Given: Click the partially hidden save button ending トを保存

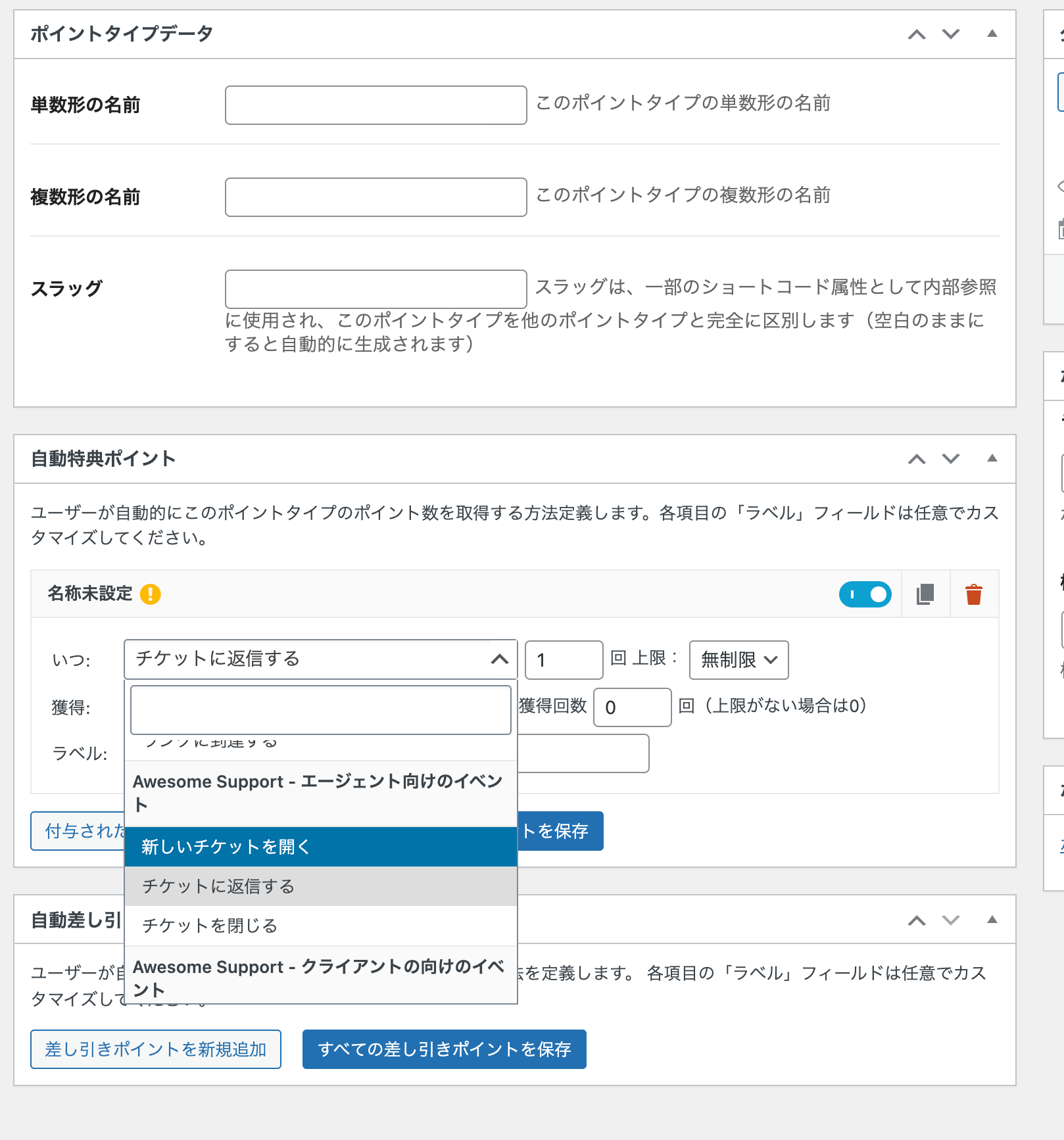Looking at the screenshot, I should (560, 831).
